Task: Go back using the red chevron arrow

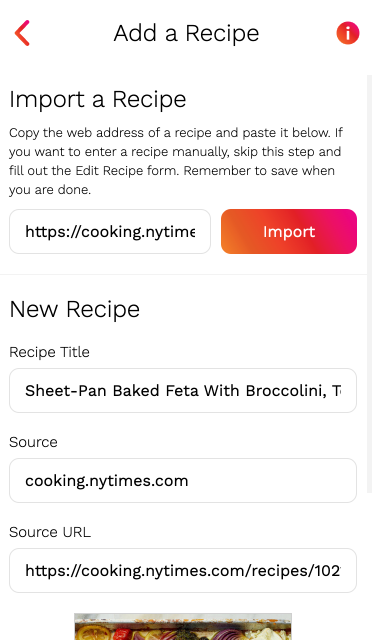Action: pos(22,33)
